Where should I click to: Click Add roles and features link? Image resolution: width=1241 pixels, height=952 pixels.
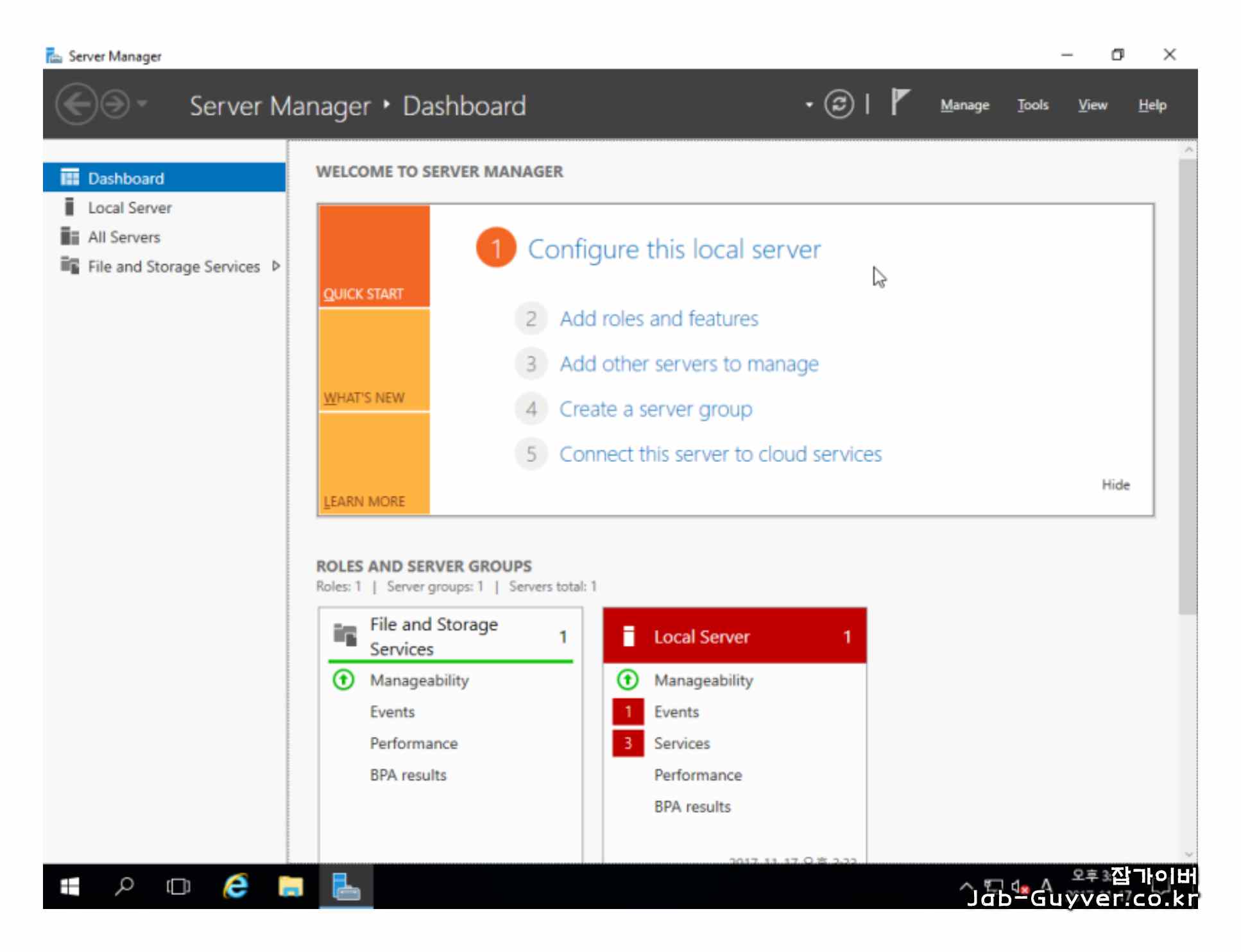click(x=658, y=319)
